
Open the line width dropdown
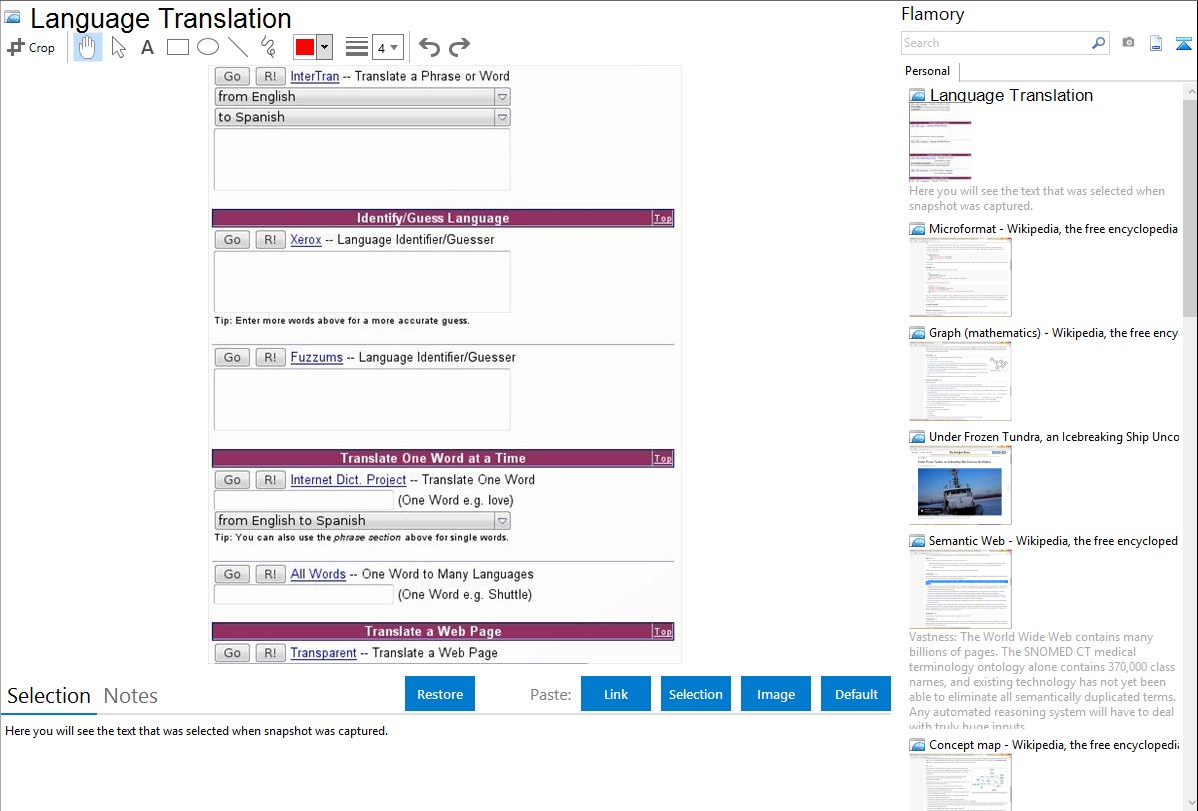[x=387, y=47]
